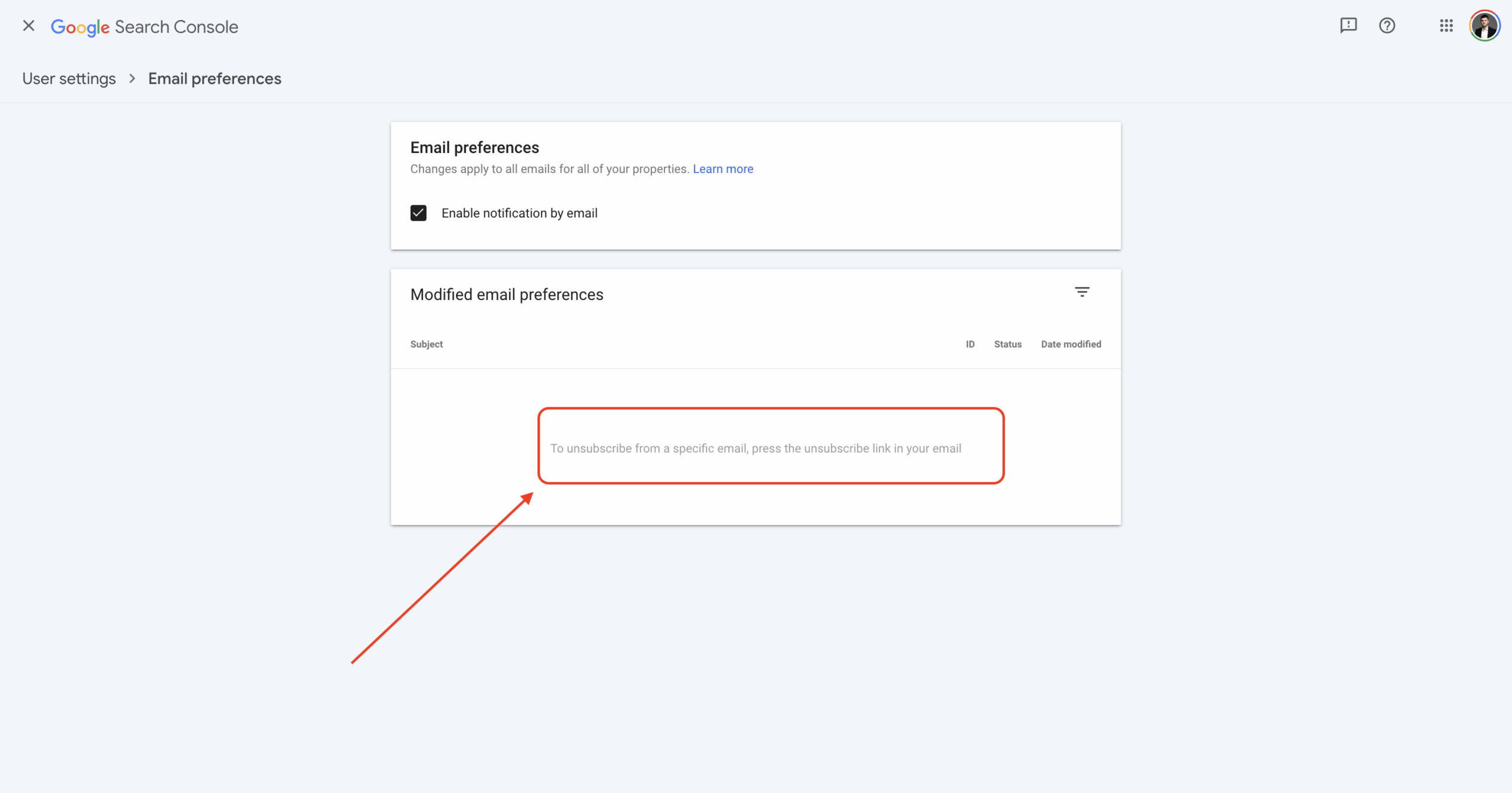
Task: Click the ID column header
Action: [x=970, y=344]
